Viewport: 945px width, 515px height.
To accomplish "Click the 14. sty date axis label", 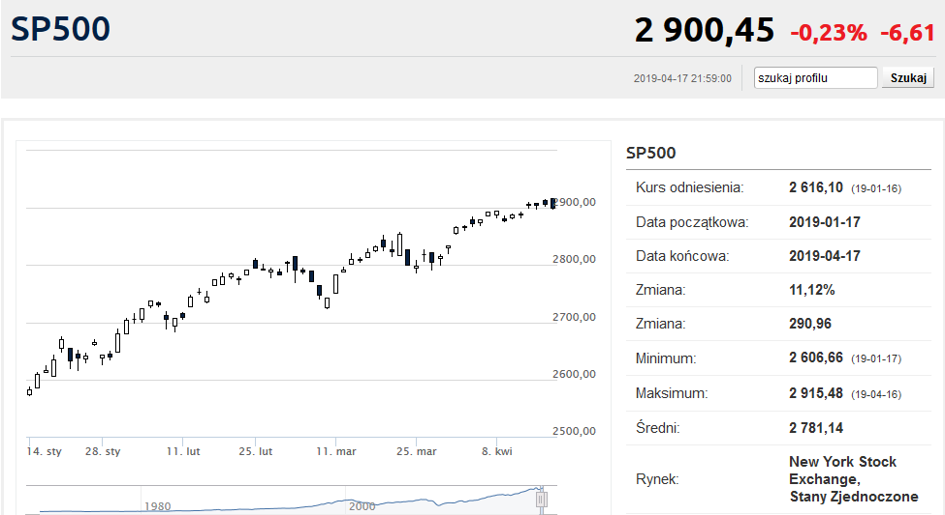I will pos(44,451).
